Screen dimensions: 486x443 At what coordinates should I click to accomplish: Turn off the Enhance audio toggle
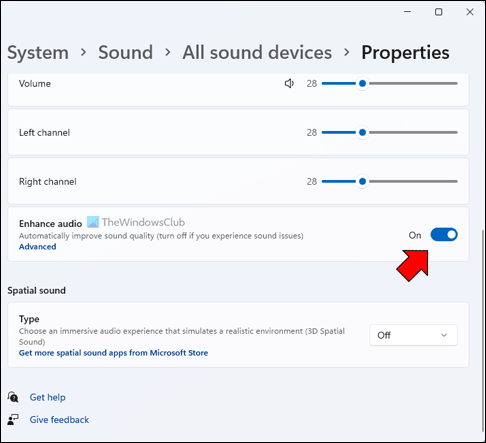(x=444, y=235)
